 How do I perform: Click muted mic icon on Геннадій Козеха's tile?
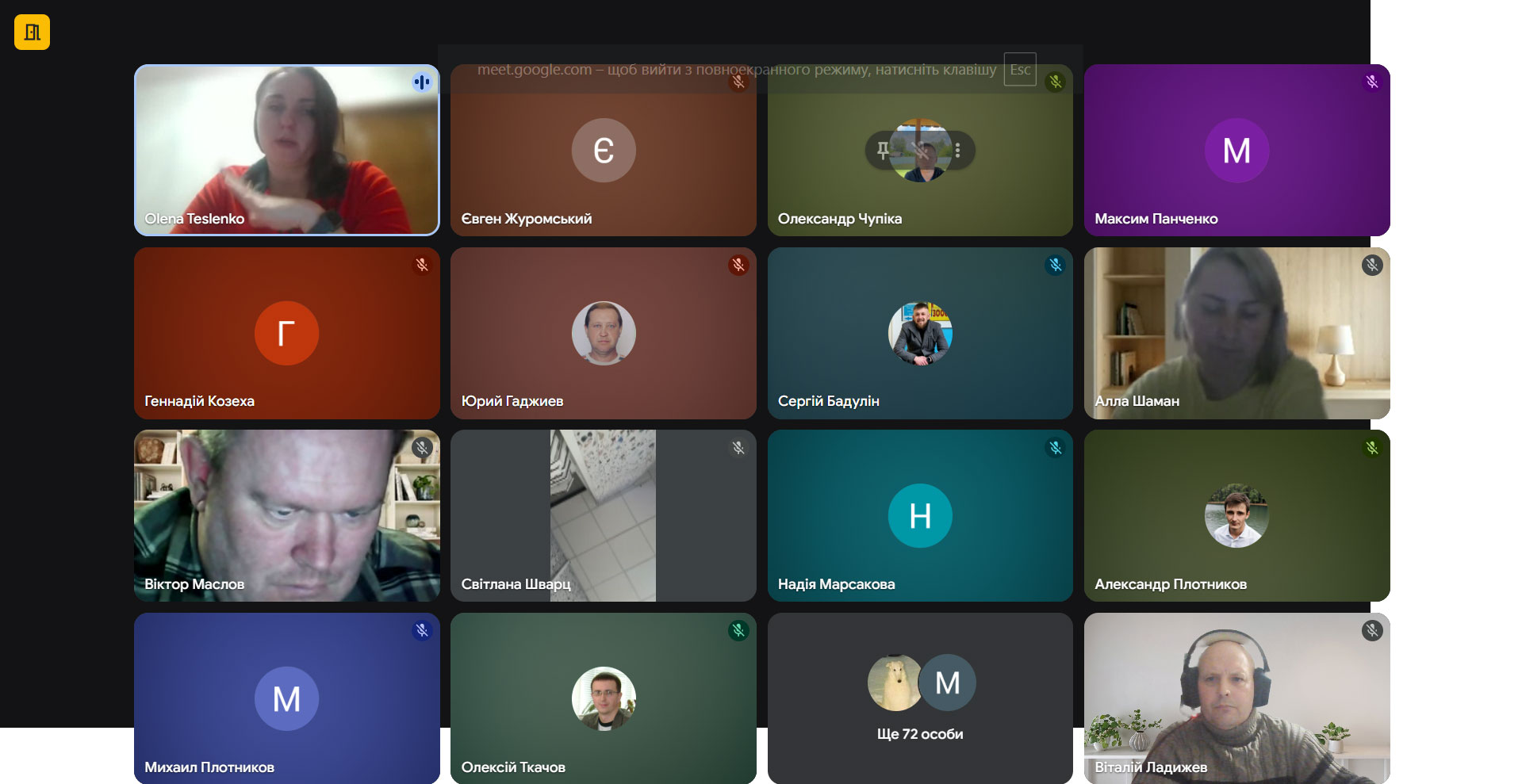pos(421,265)
